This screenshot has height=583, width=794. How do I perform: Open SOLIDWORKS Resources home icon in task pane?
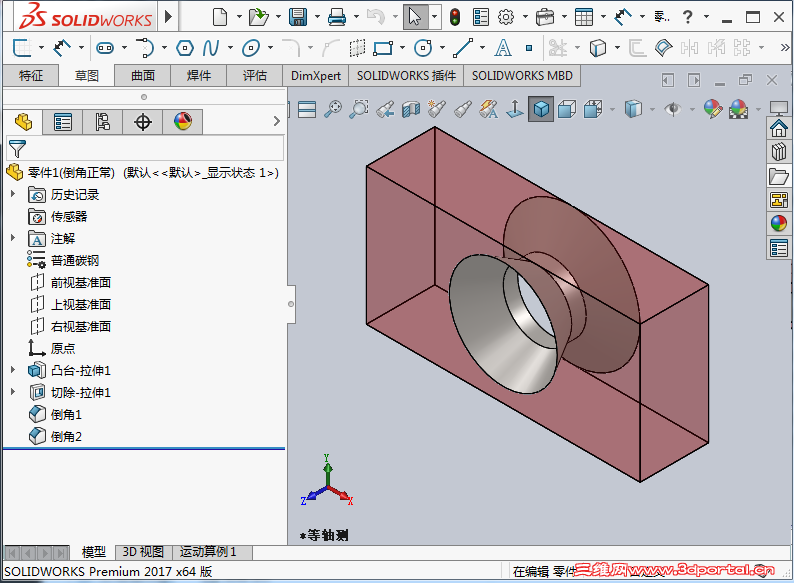(779, 128)
